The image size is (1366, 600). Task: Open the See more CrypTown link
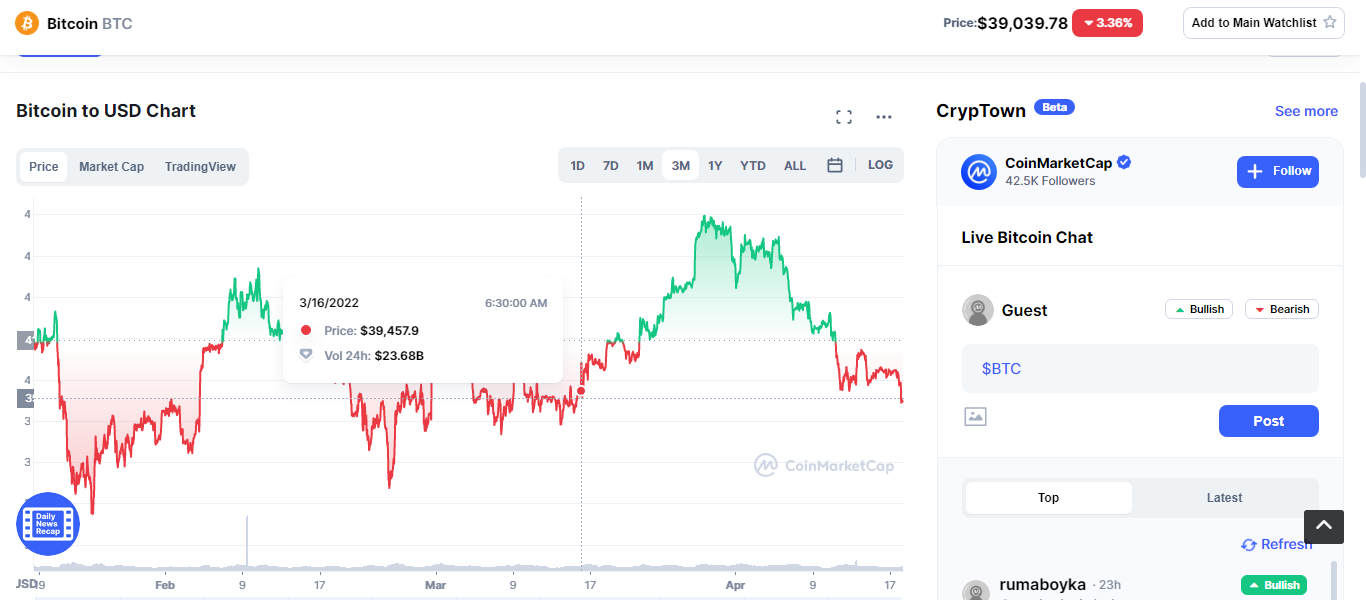(1306, 111)
